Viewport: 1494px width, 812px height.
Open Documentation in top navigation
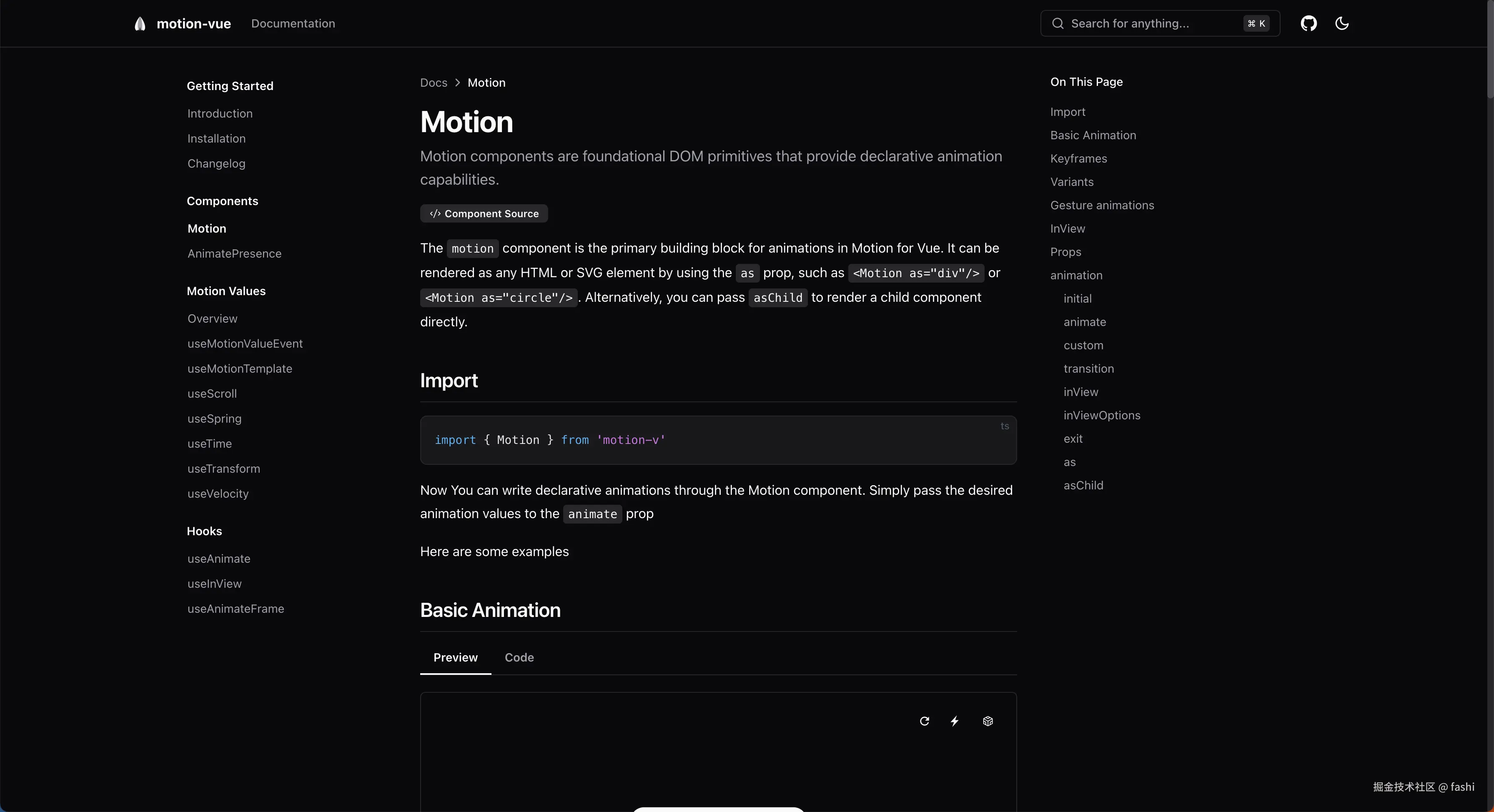coord(293,24)
